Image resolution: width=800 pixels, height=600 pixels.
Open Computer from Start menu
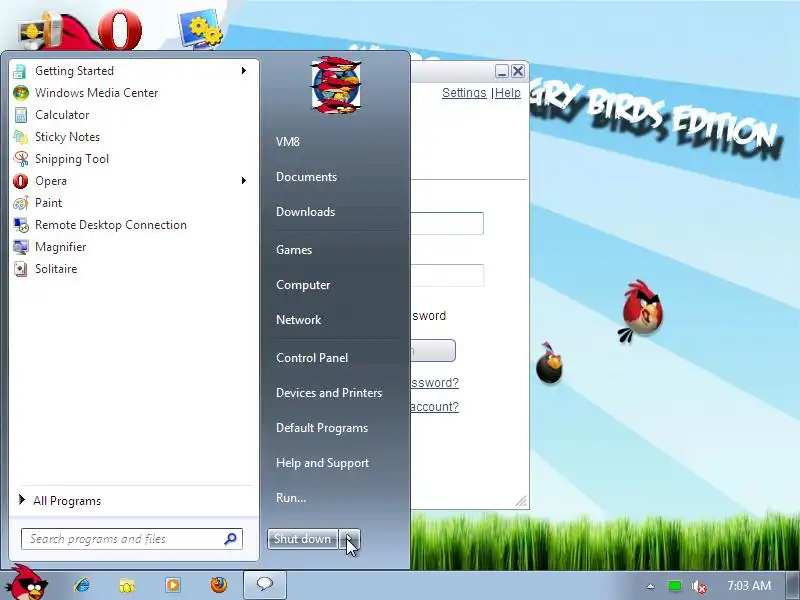click(303, 285)
